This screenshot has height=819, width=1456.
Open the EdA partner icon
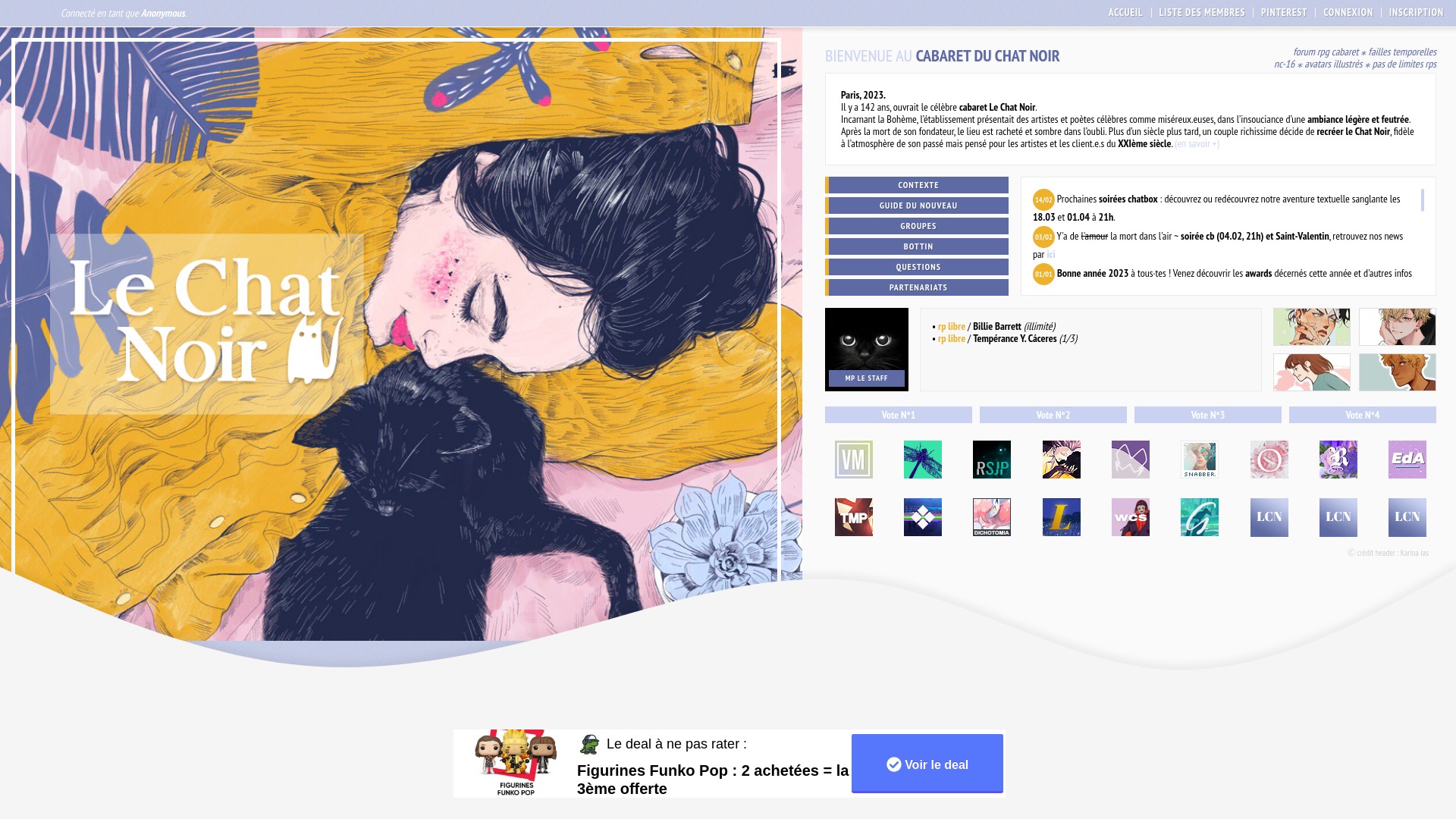[x=1407, y=460]
